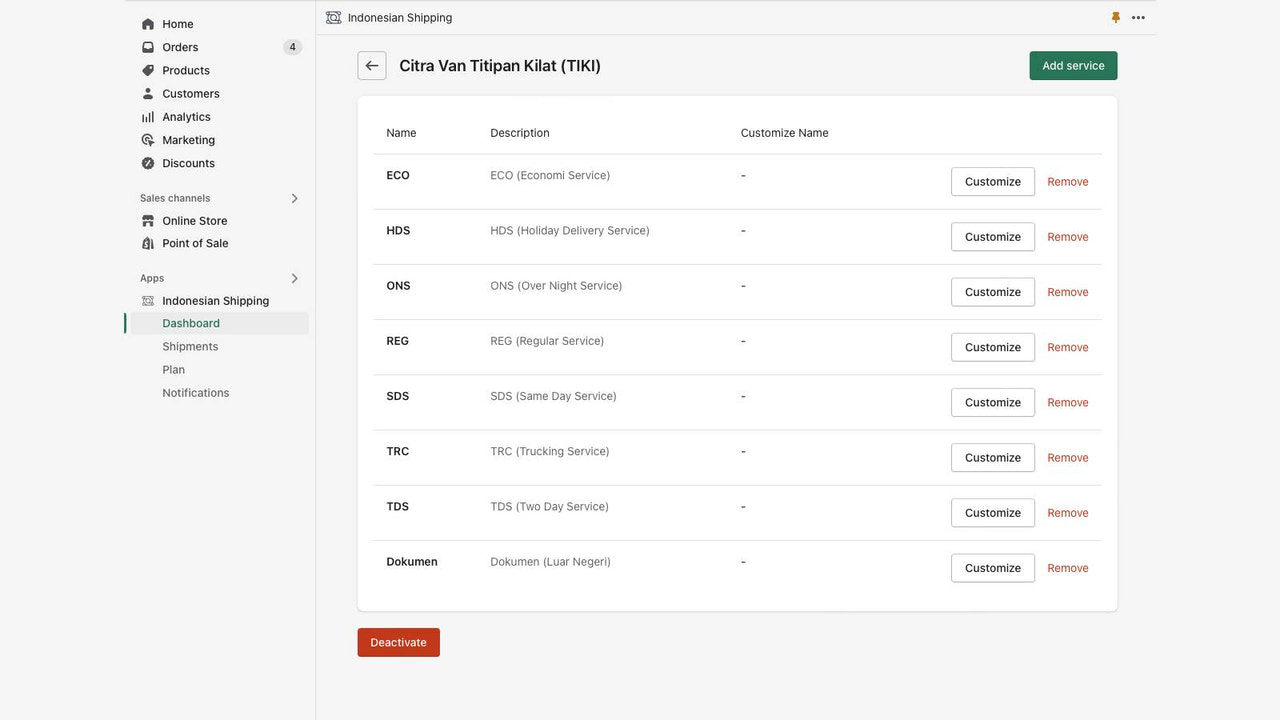Screen dimensions: 1280x720
Task: Remove the SDS service
Action: (1068, 402)
